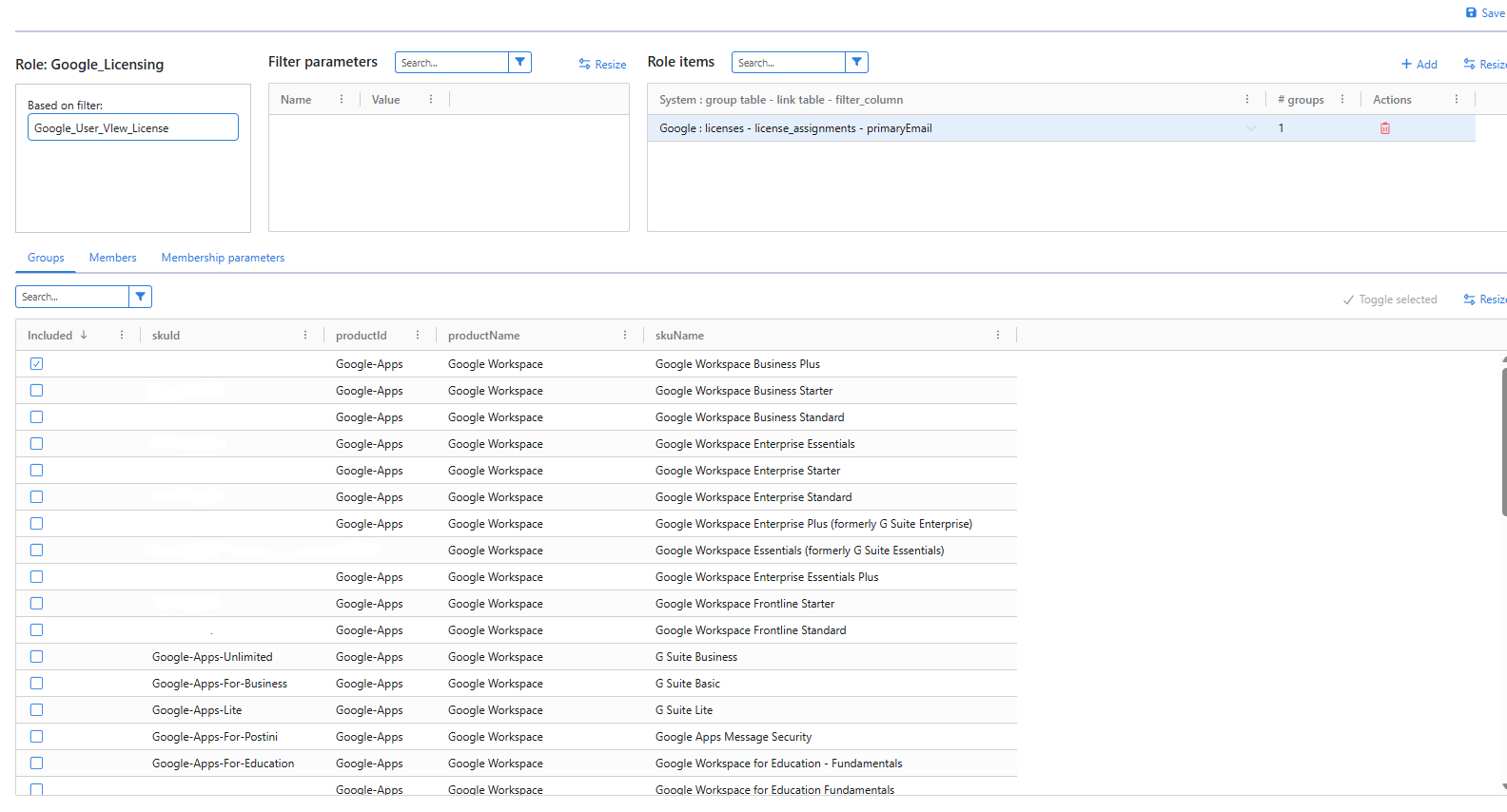Click the Role items search field
1507x812 pixels.
[x=789, y=62]
